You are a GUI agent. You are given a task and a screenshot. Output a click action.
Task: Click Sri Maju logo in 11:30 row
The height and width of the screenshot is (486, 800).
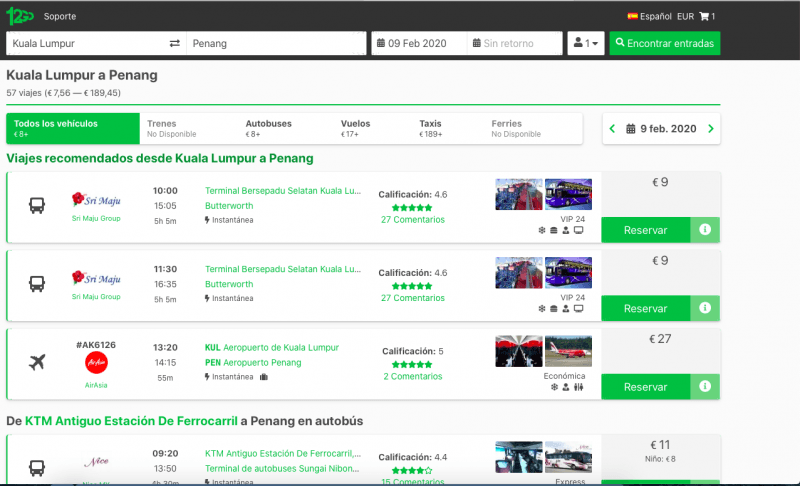point(96,278)
